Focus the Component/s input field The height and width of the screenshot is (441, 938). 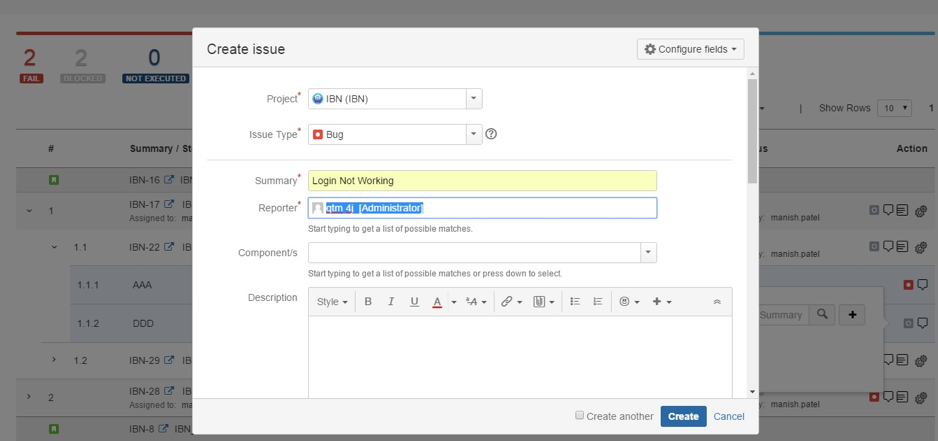coord(474,253)
